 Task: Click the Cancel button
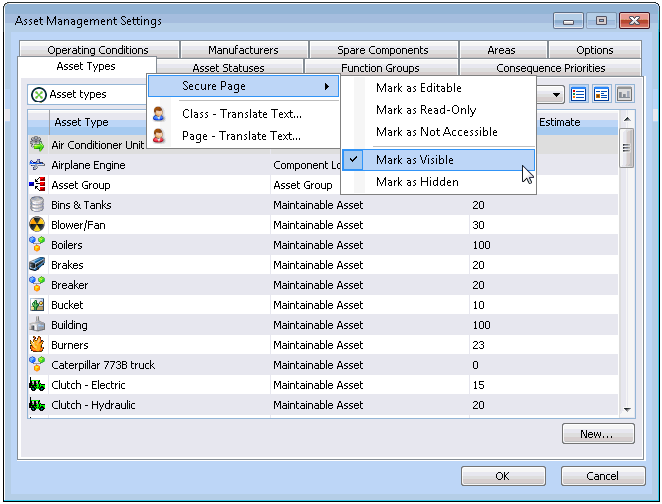[x=603, y=476]
